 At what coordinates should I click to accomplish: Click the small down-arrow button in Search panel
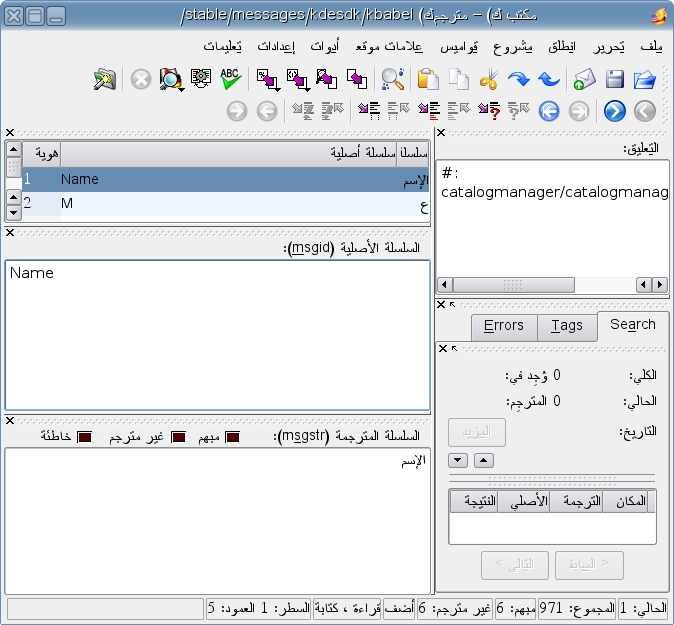click(458, 460)
